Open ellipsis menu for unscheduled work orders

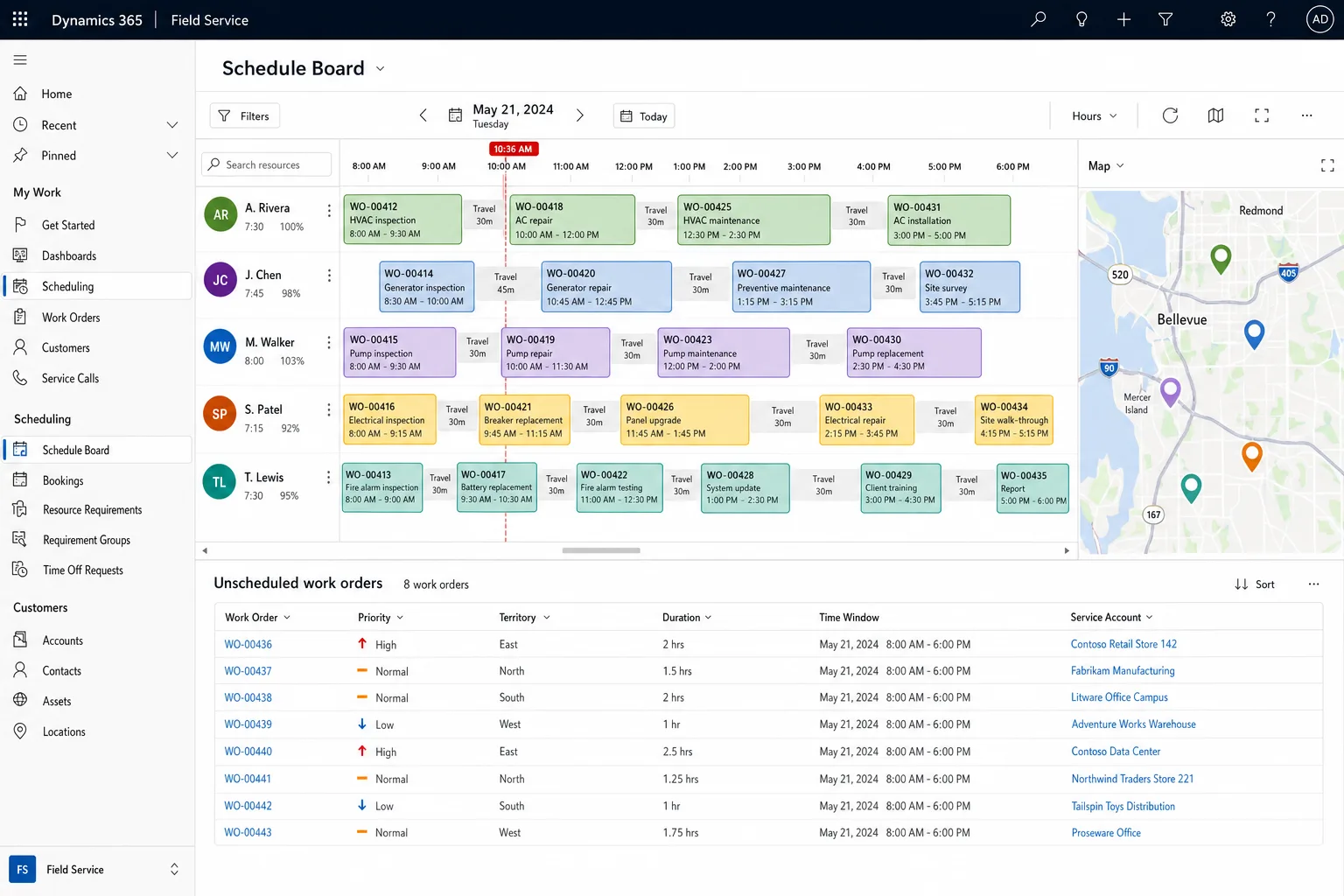pyautogui.click(x=1313, y=584)
